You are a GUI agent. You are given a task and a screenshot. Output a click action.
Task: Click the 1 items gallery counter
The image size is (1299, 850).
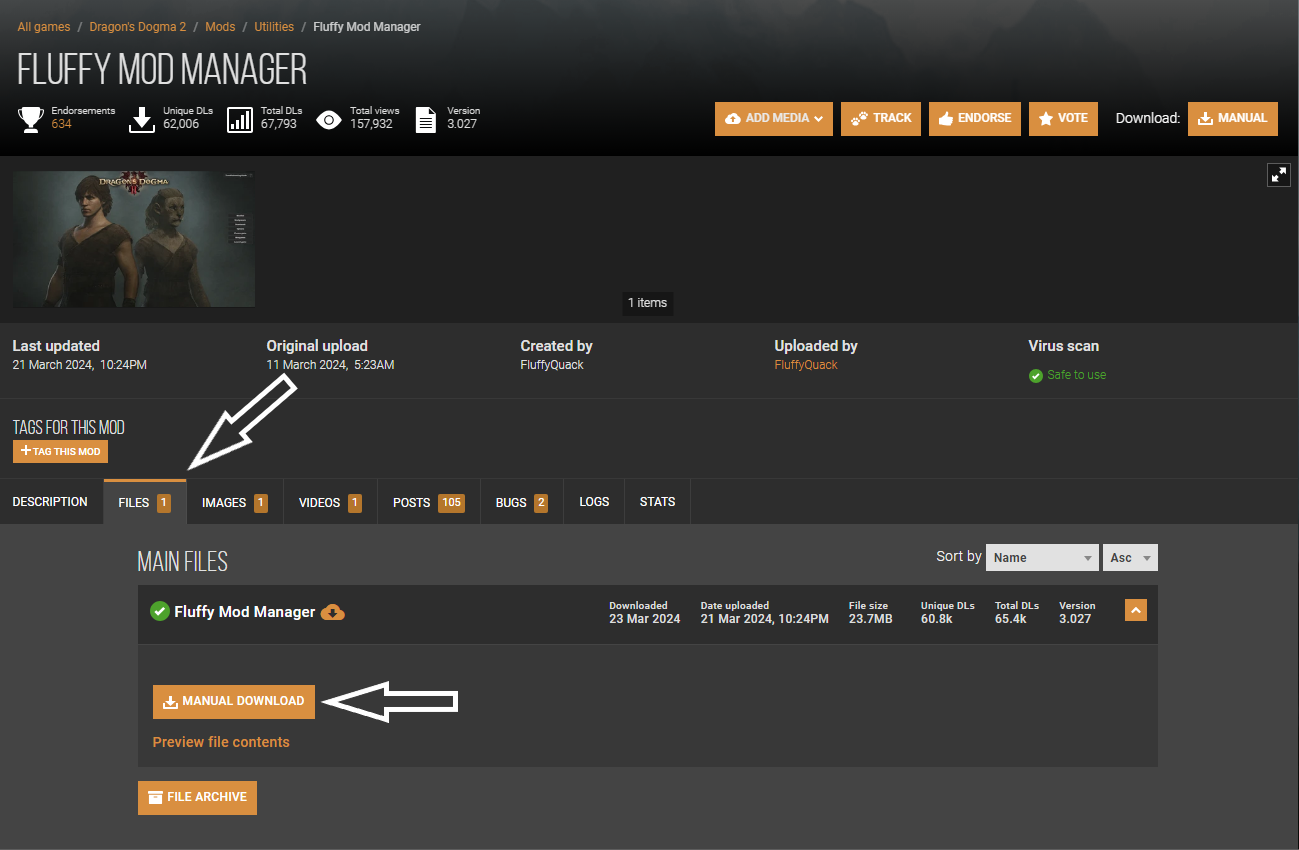[x=648, y=303]
